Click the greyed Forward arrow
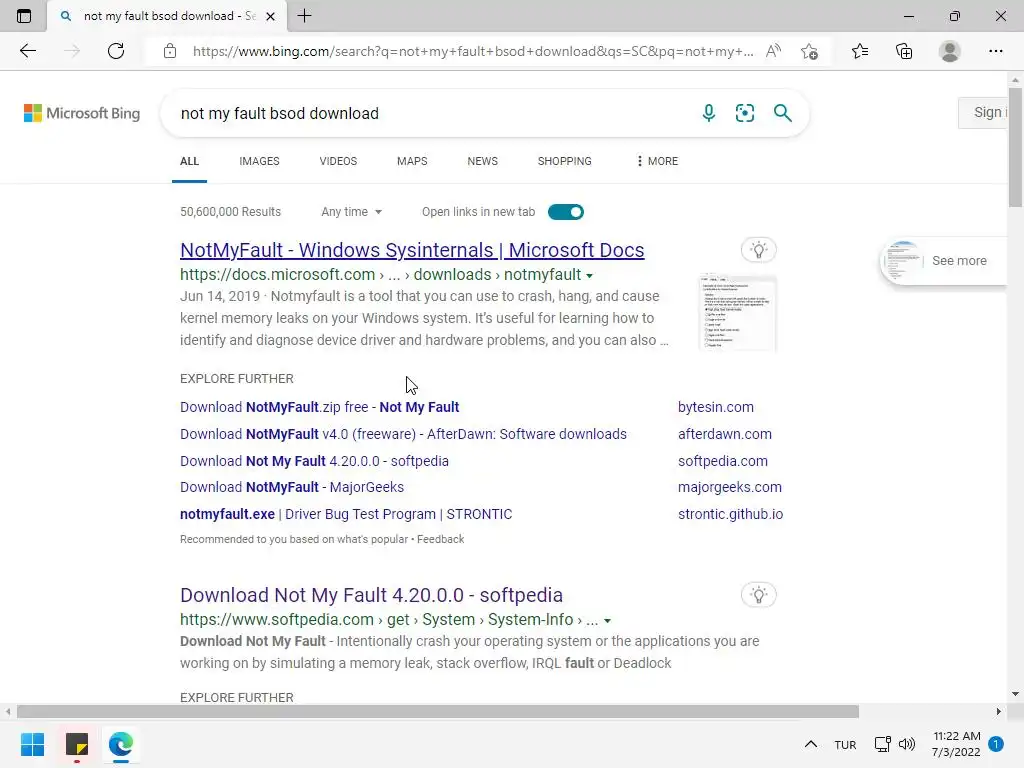 point(72,51)
